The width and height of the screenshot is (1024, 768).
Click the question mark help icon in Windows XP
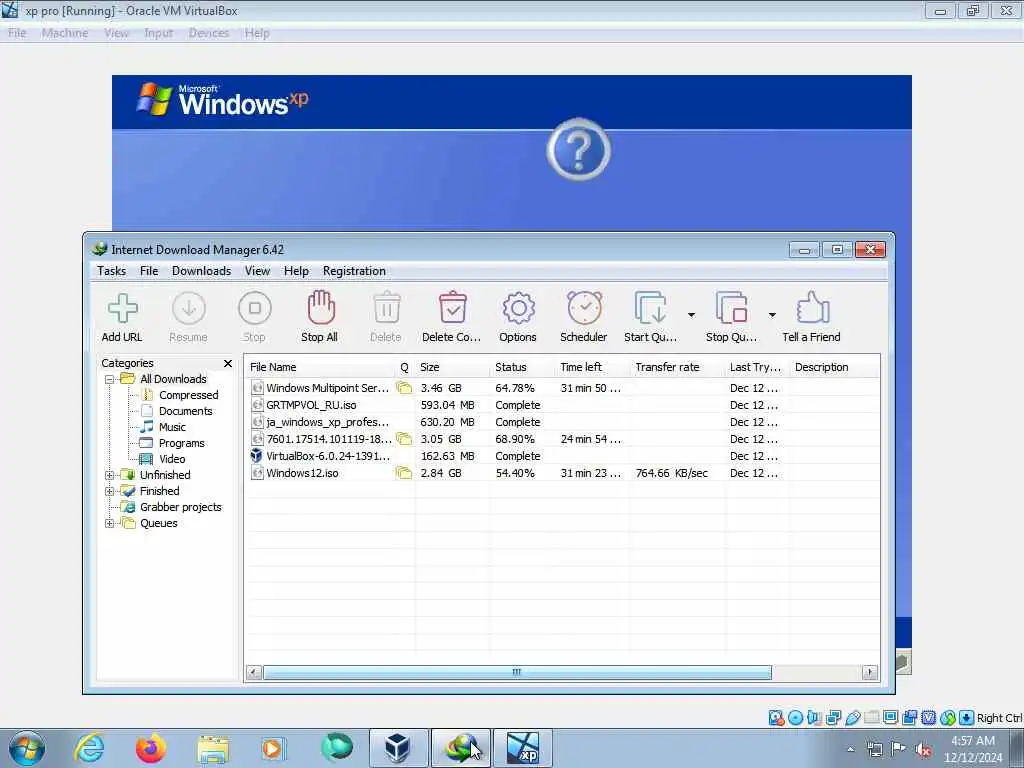point(579,150)
